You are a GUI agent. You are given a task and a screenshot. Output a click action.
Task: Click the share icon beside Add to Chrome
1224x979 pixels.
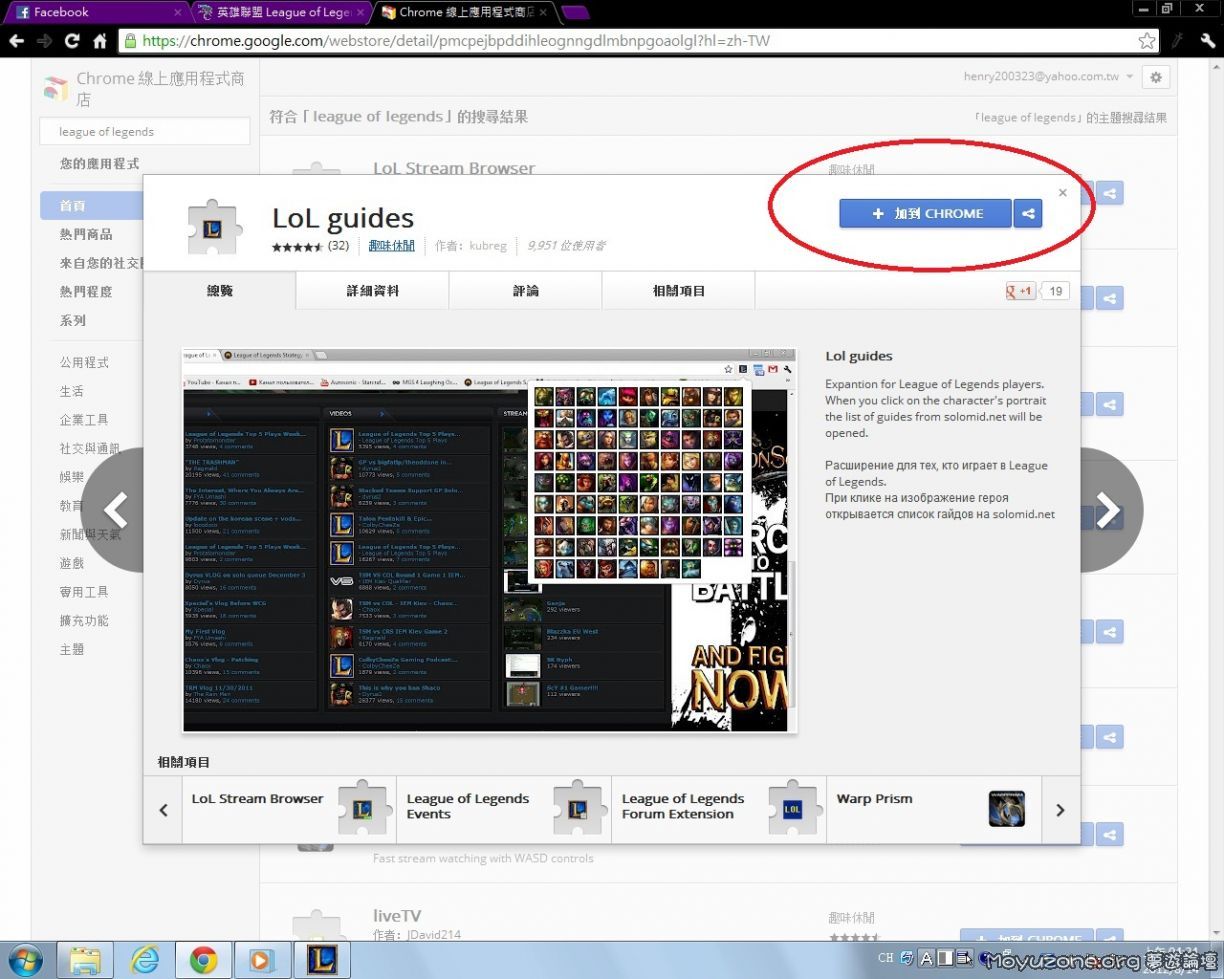click(1027, 213)
